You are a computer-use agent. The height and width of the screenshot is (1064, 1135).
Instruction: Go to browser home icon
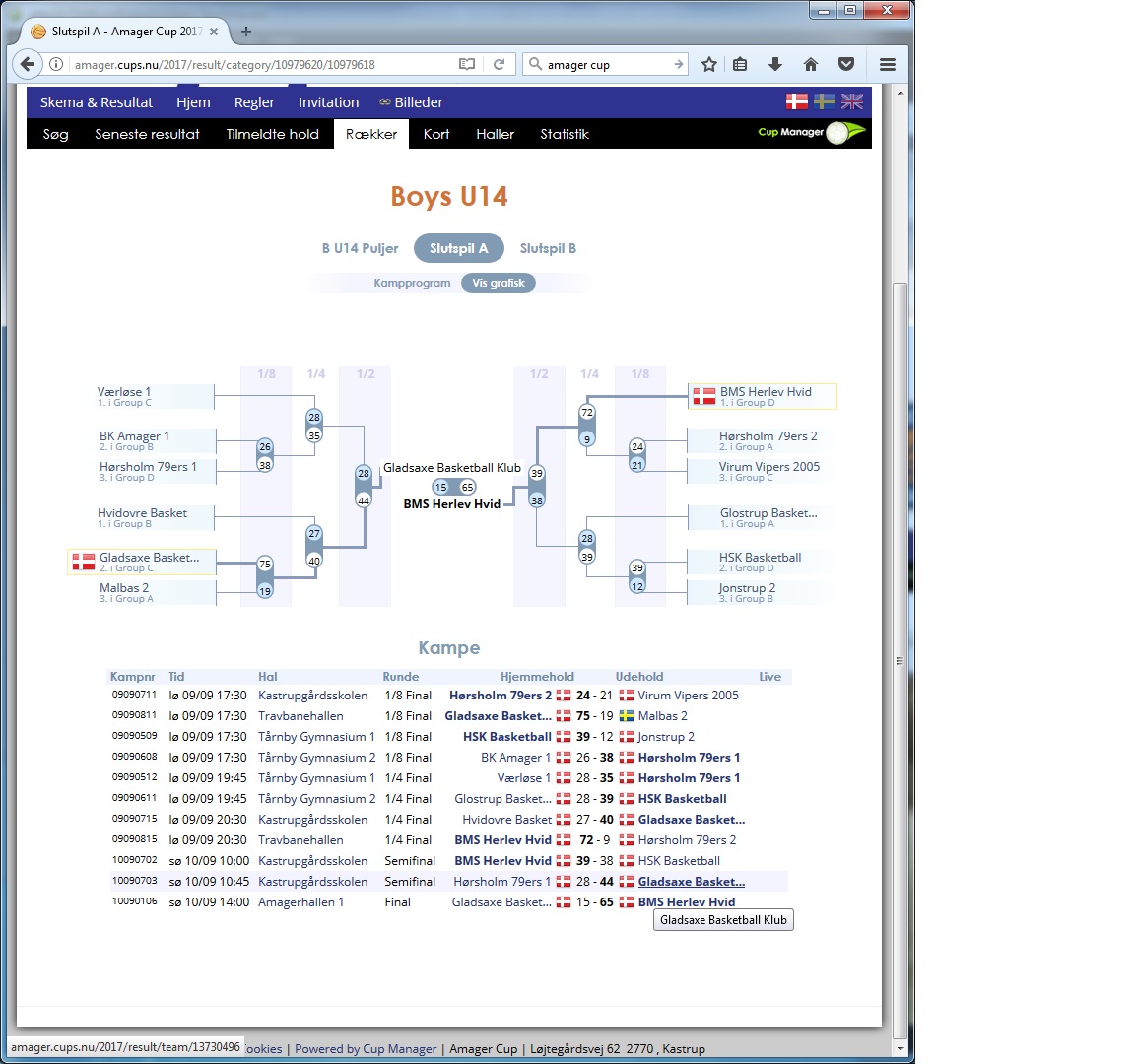coord(811,64)
